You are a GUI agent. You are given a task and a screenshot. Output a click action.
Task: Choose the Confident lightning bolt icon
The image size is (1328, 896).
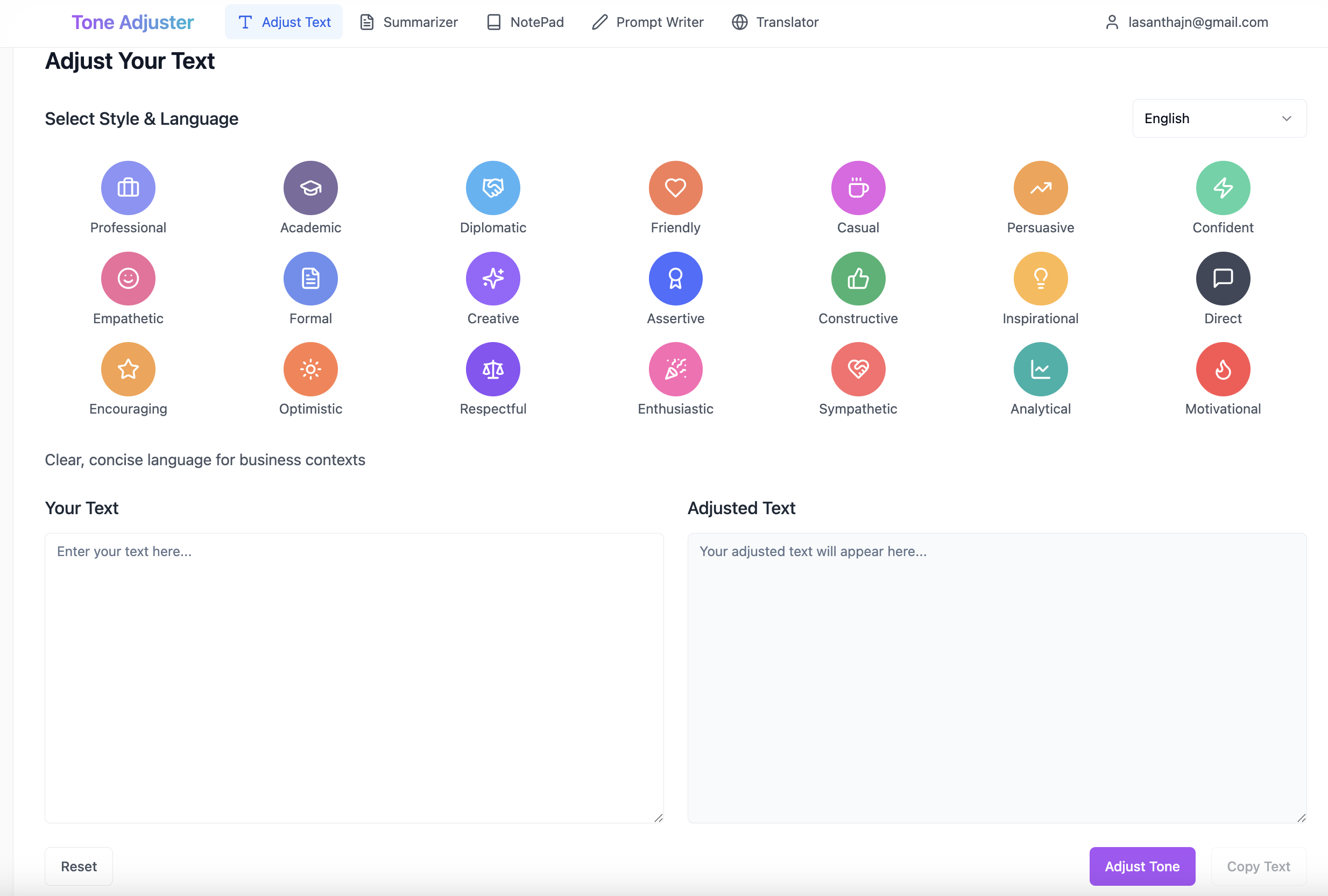1223,187
